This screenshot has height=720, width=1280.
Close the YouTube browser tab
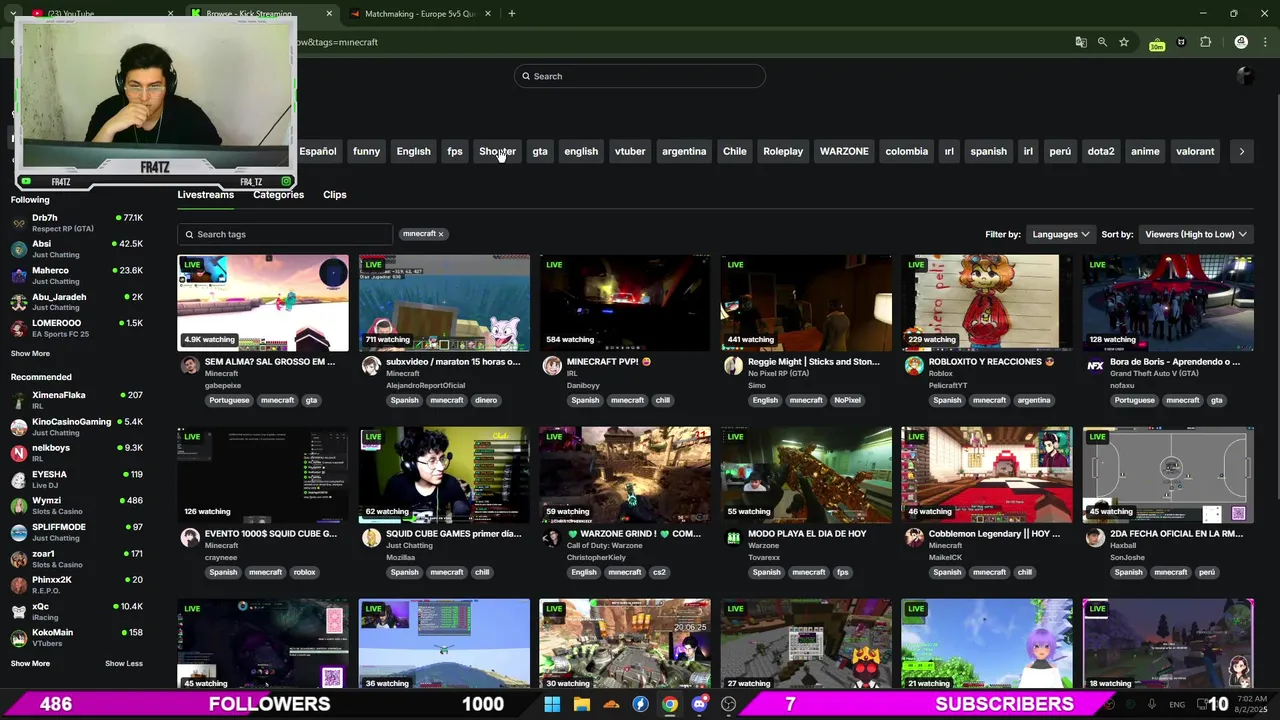click(x=170, y=14)
